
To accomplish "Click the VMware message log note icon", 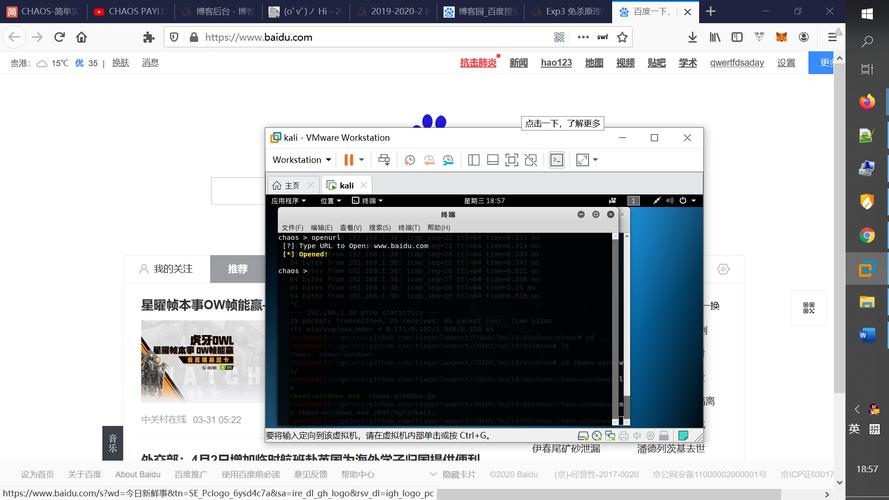I will 683,435.
